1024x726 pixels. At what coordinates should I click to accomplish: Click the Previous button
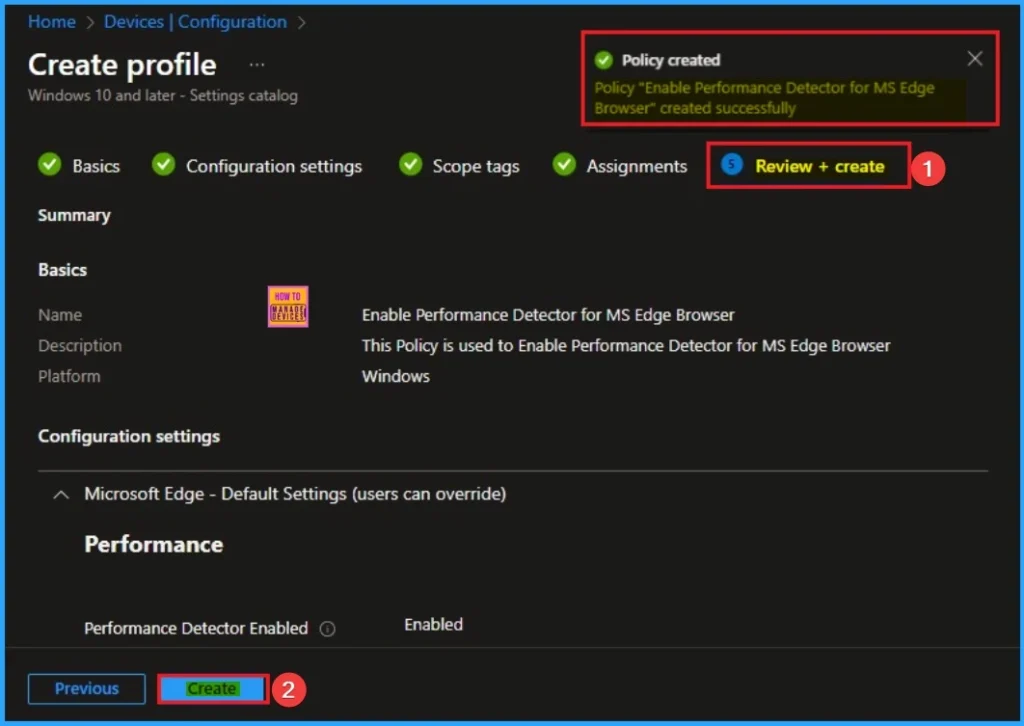coord(86,688)
